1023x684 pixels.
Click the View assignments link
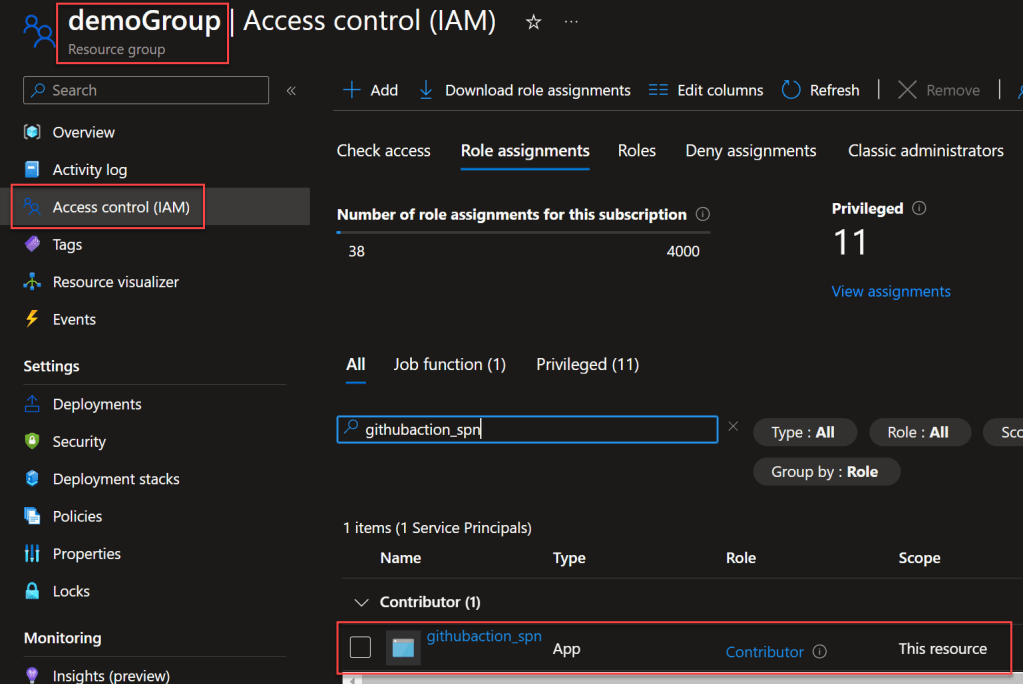coord(891,291)
